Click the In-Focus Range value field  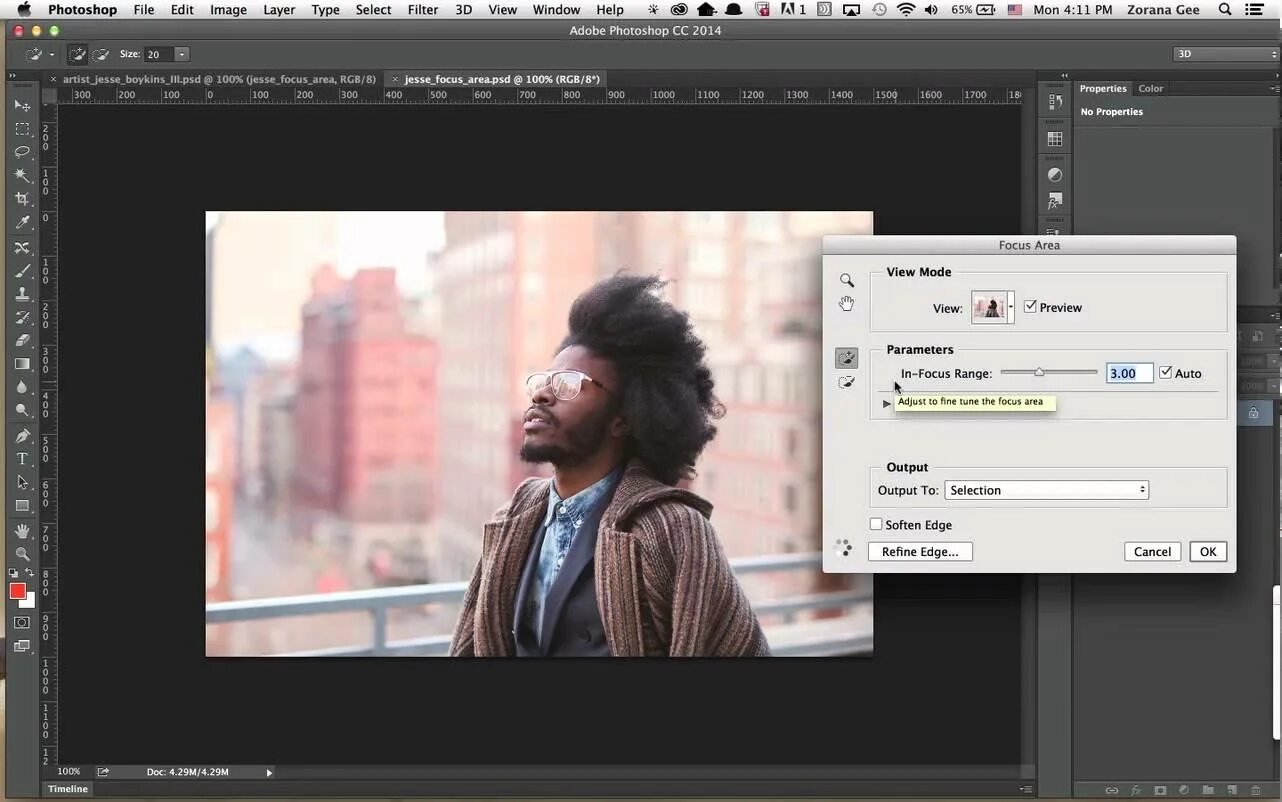[x=1130, y=373]
